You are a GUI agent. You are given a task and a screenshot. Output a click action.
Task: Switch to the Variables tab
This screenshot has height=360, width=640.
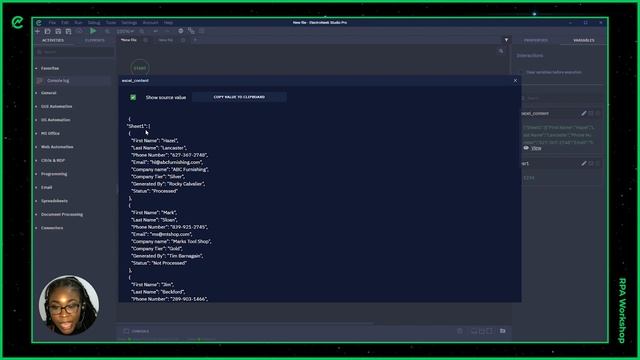tap(584, 40)
